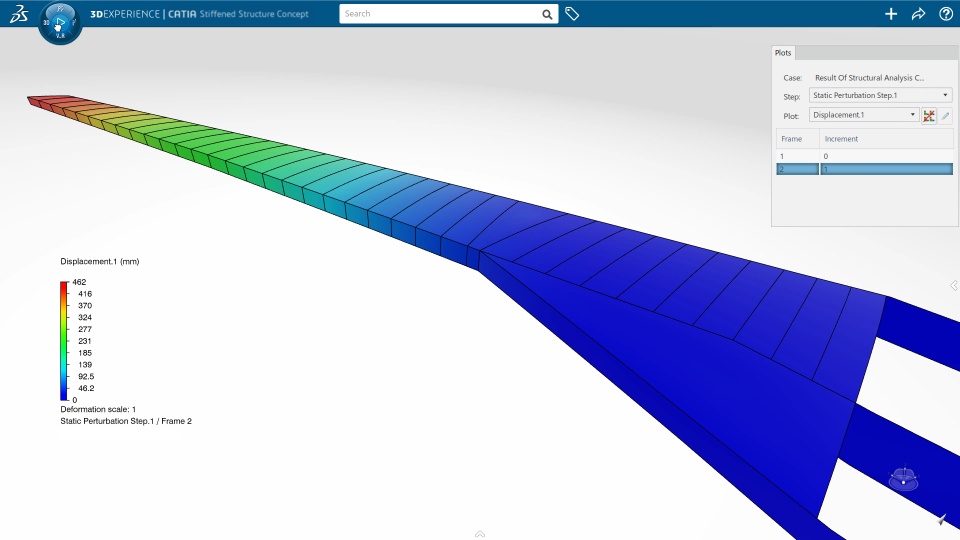Viewport: 960px width, 540px height.
Task: Expand the bottom action bar chevron
Action: pos(480,534)
